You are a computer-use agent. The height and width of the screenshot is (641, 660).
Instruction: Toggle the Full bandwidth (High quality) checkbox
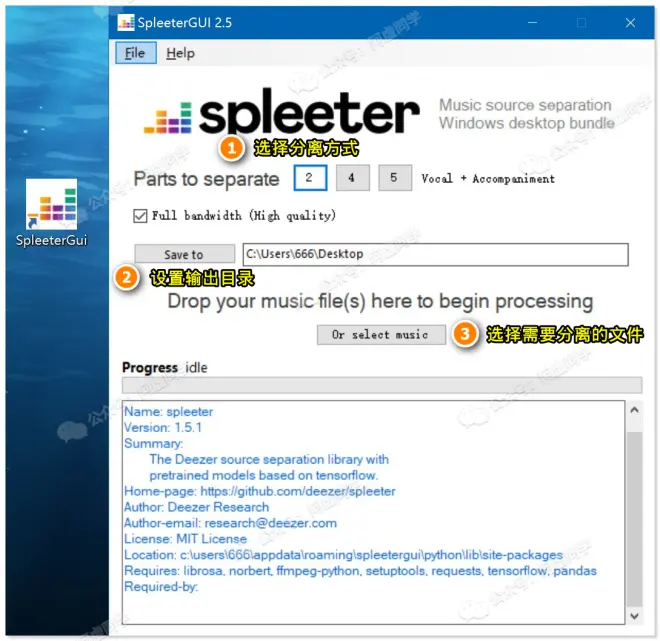tap(140, 215)
